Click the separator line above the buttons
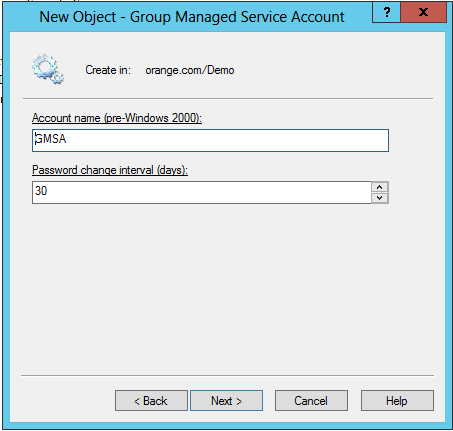The height and width of the screenshot is (431, 453). pyautogui.click(x=228, y=376)
